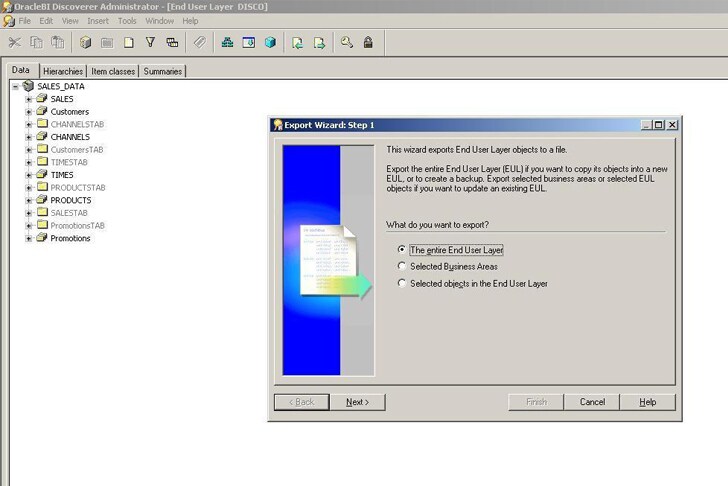Click the window with down-arrow toolbar icon
The image size is (728, 486).
[249, 43]
